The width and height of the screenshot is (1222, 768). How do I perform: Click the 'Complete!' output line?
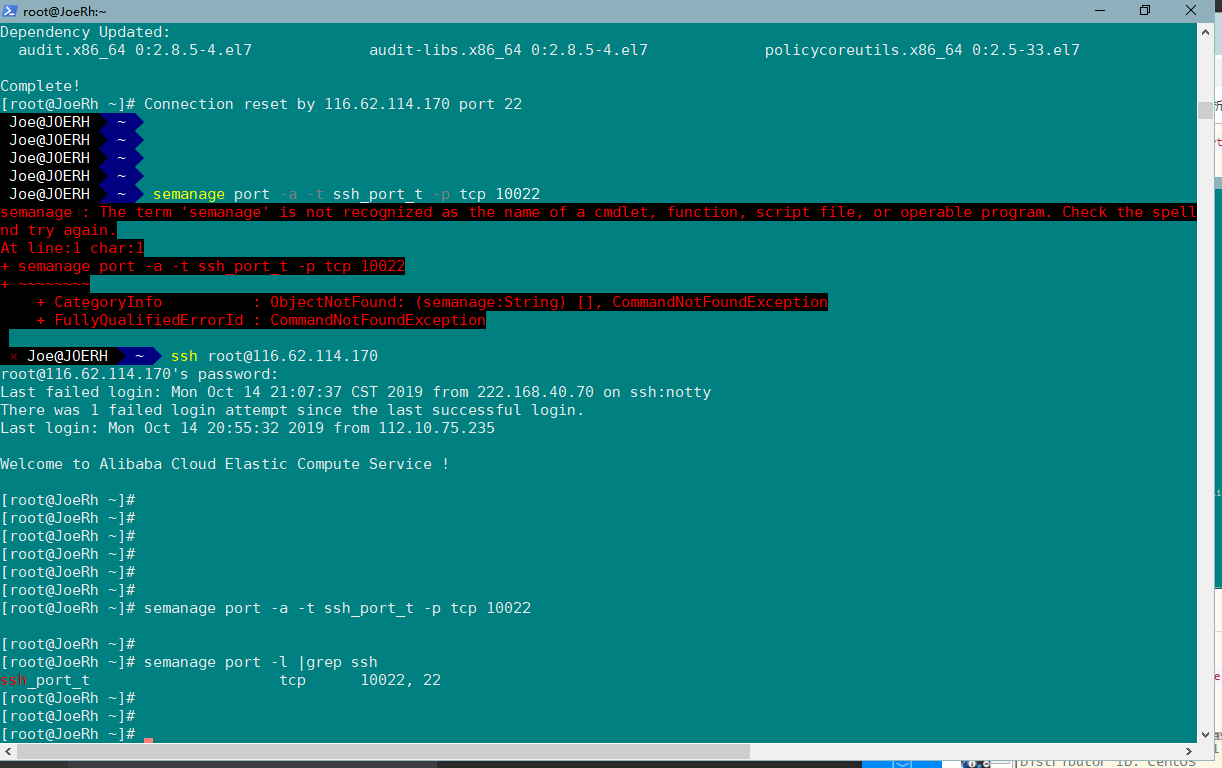click(x=40, y=86)
